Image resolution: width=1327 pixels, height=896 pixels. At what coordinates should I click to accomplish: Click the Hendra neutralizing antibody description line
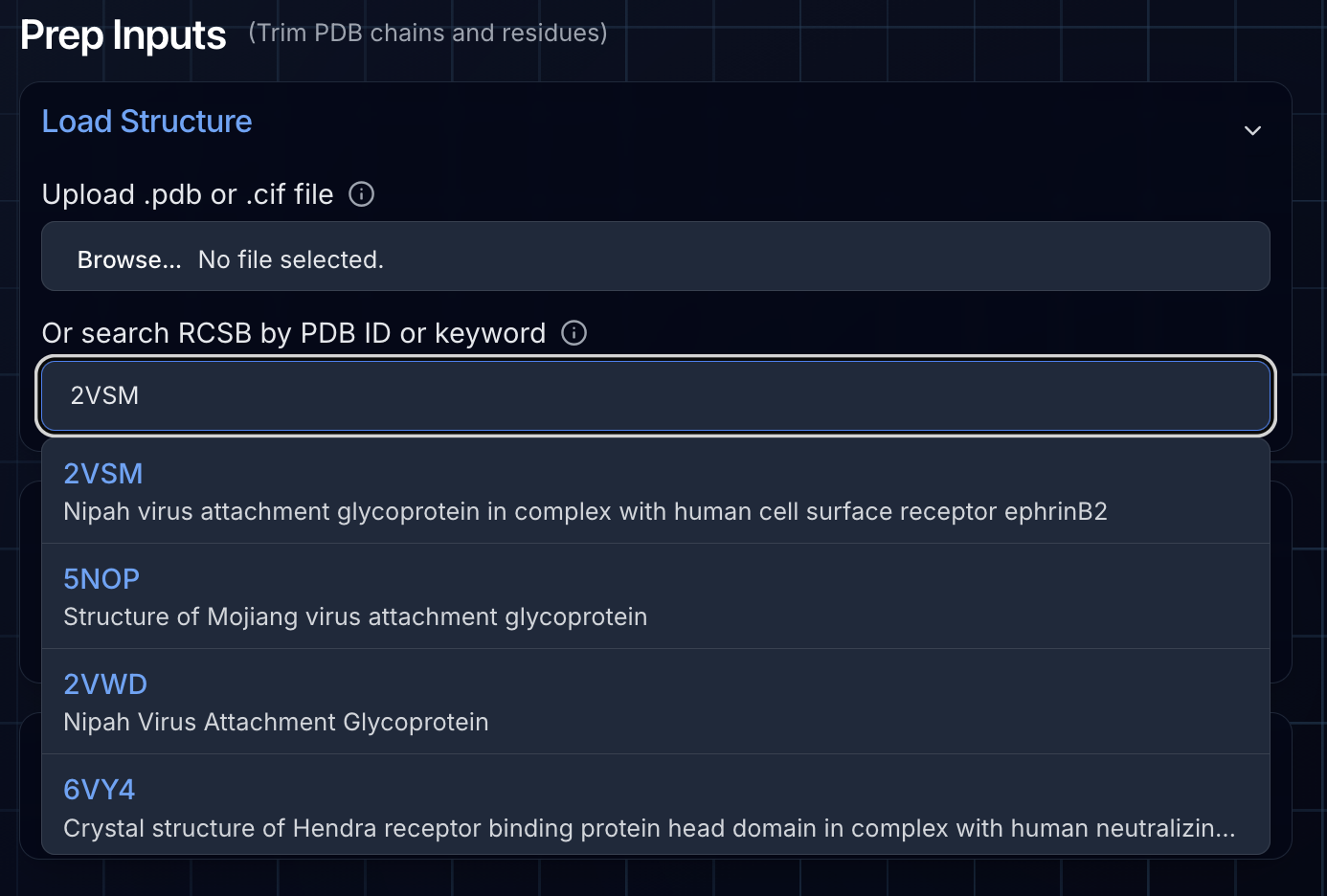click(x=648, y=828)
